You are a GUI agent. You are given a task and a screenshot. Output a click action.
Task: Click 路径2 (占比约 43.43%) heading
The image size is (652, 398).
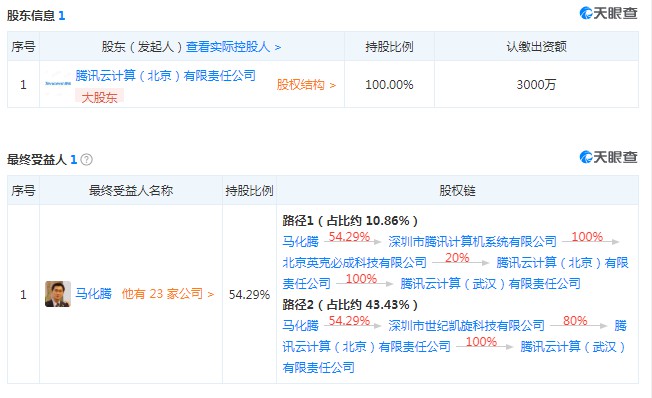(350, 305)
